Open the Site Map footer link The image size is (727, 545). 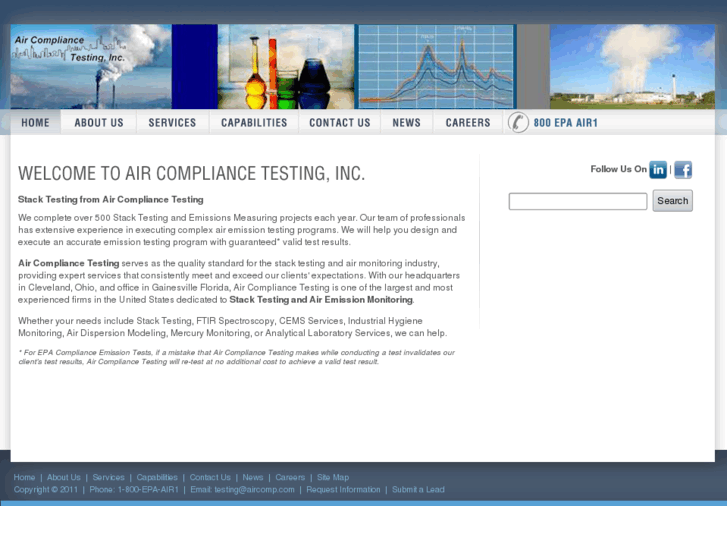333,477
